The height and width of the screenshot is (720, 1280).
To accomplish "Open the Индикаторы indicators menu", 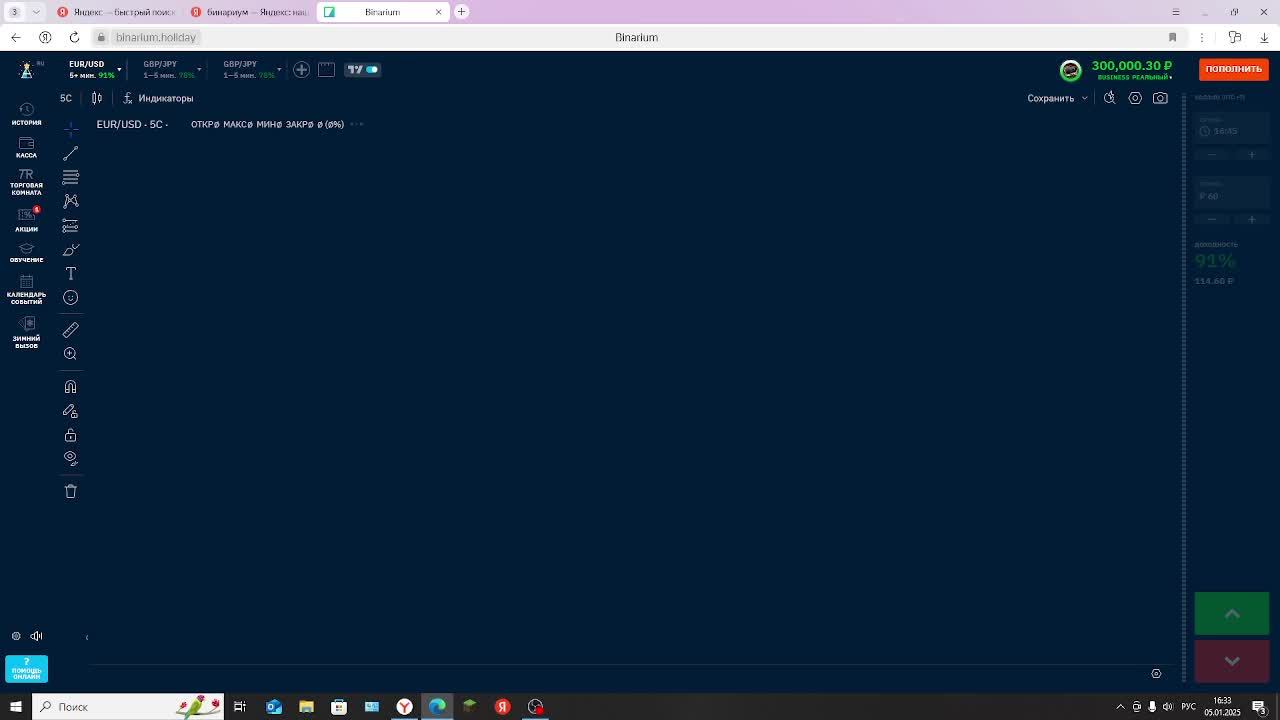I will (x=158, y=98).
